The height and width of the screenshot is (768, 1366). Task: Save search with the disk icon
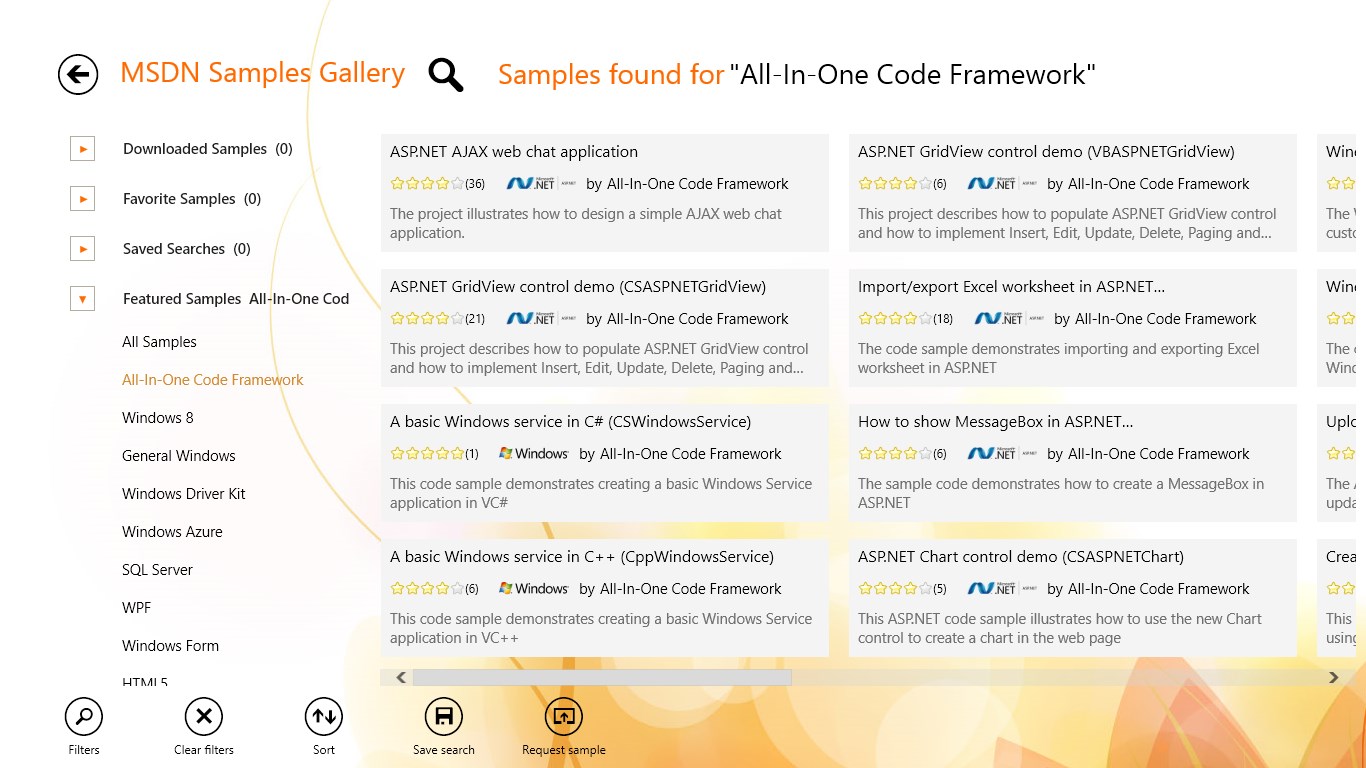[x=444, y=716]
